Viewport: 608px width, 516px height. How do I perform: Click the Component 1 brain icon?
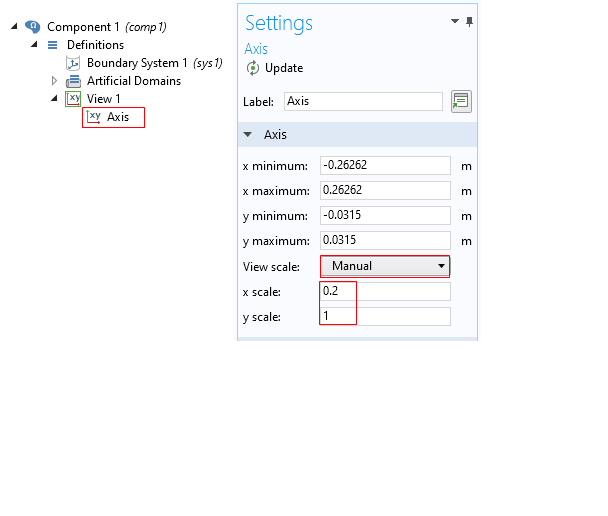pos(33,27)
